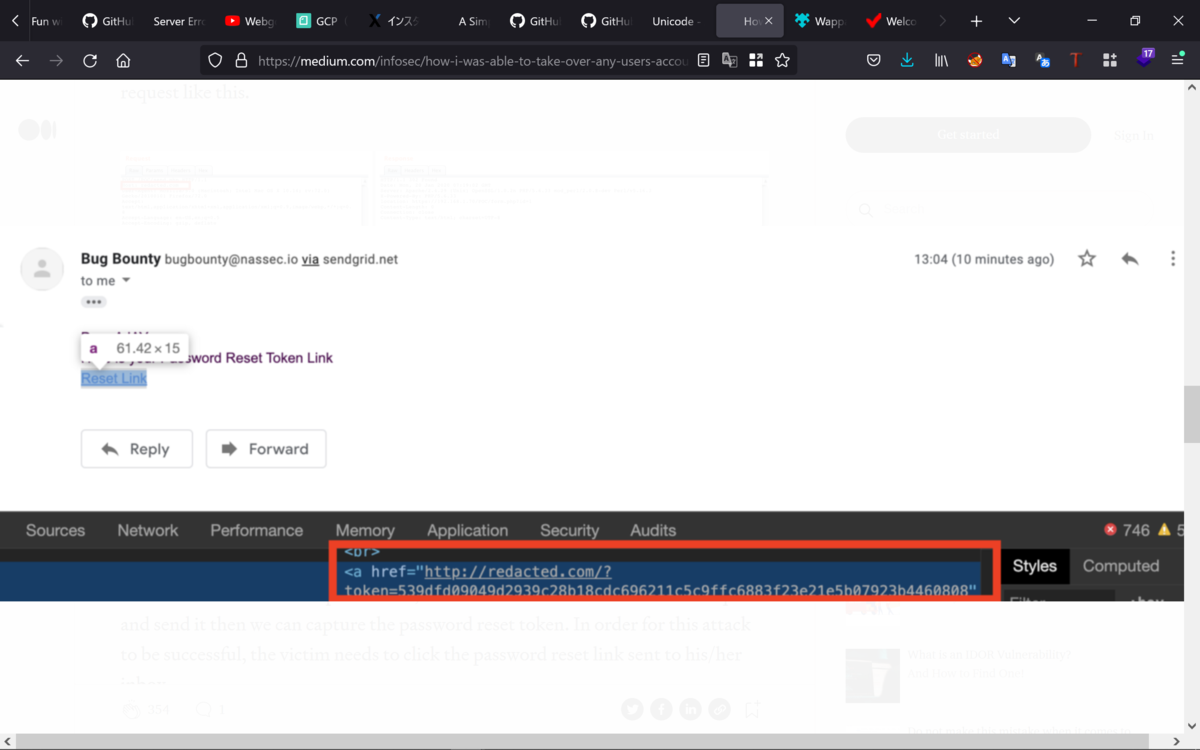Open a new browser tab

(976, 21)
